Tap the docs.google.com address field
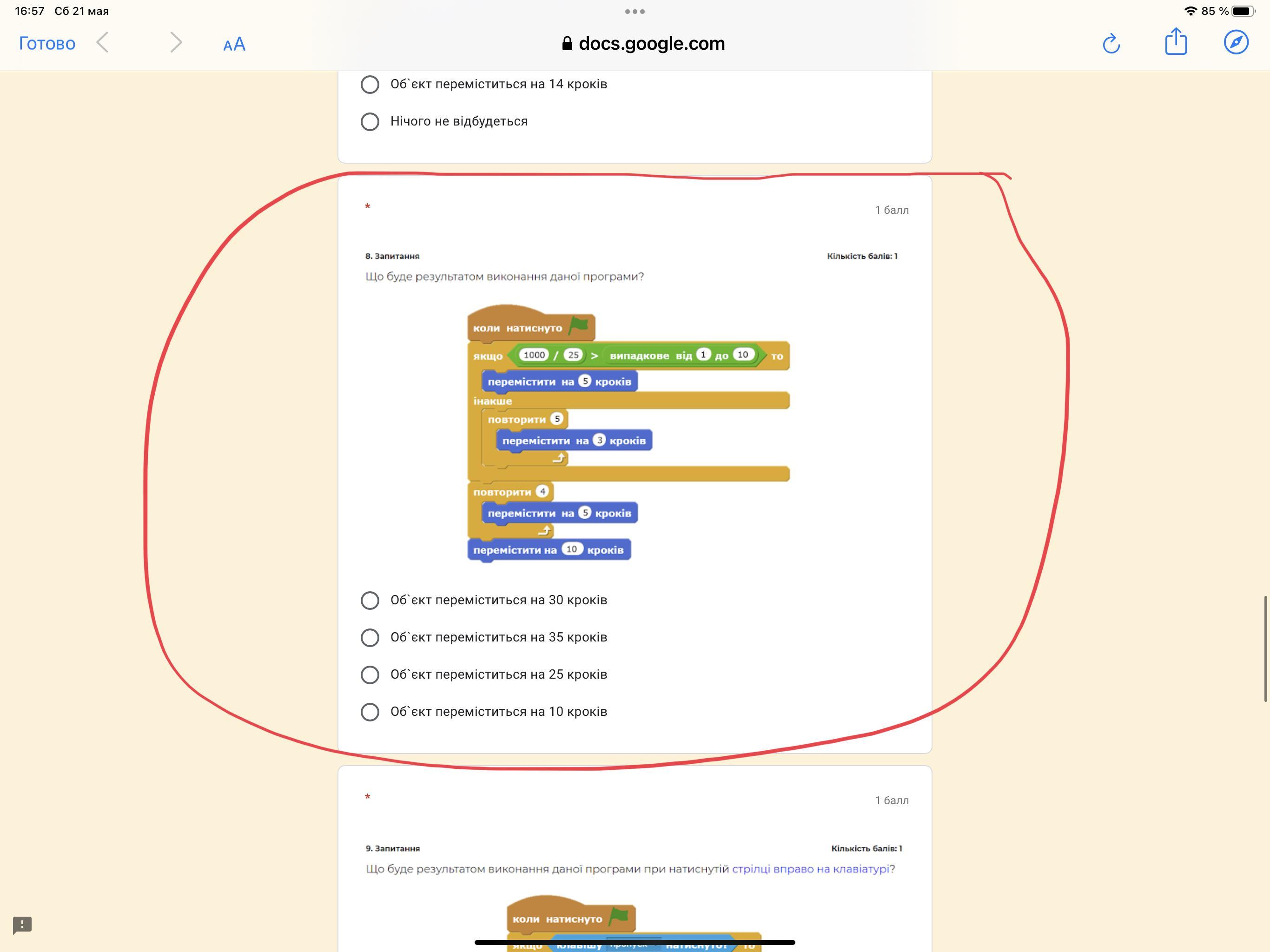Screen dimensions: 1270x952 pos(643,44)
